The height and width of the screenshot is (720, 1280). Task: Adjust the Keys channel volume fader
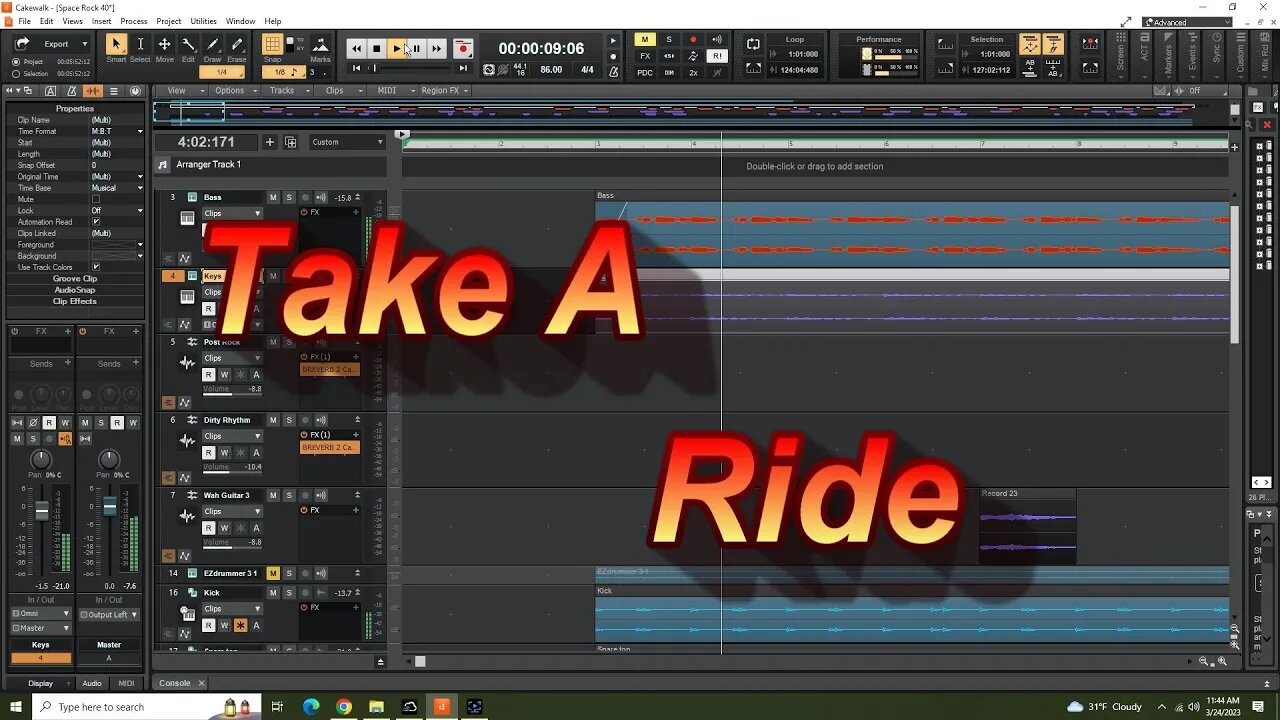pyautogui.click(x=42, y=511)
